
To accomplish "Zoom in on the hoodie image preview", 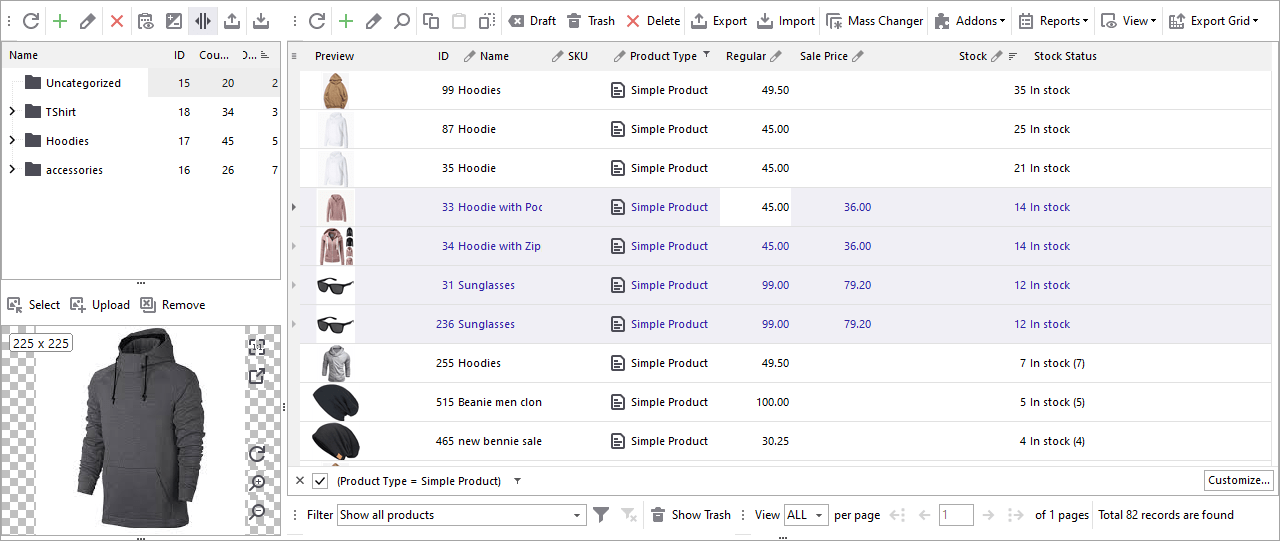I will 257,482.
